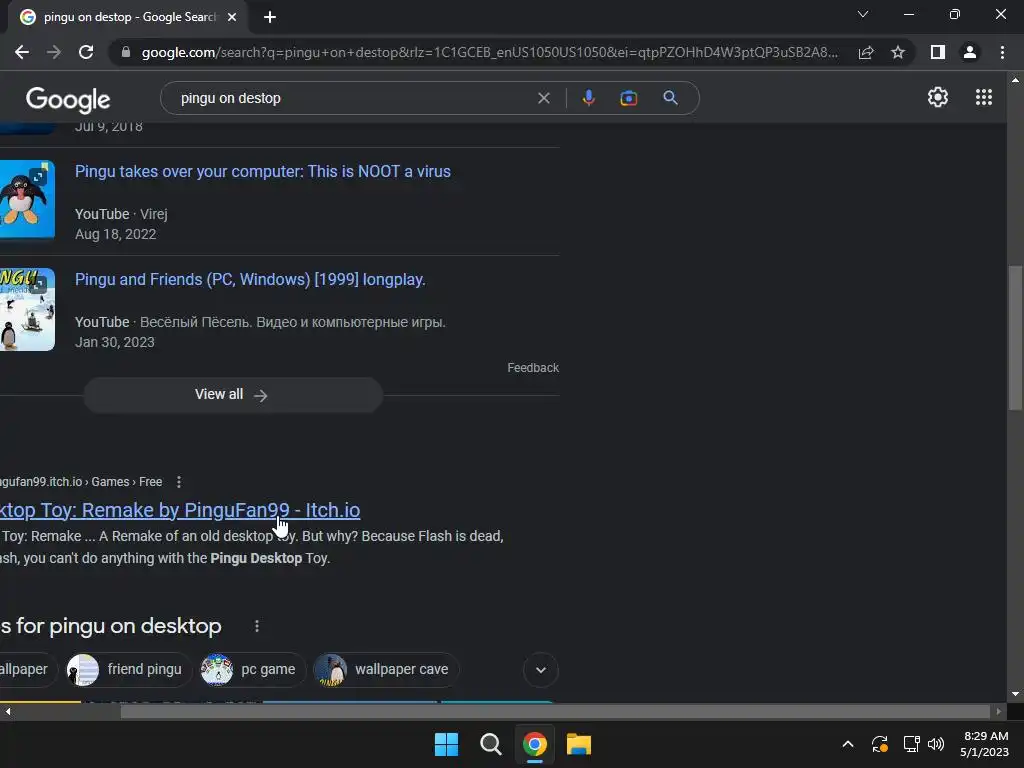Open options for the itch.io result

tap(179, 482)
